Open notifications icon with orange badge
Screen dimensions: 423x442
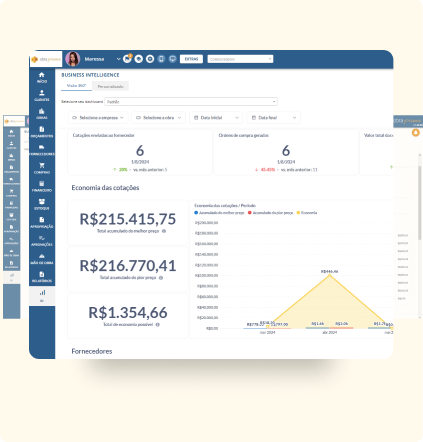coord(127,59)
